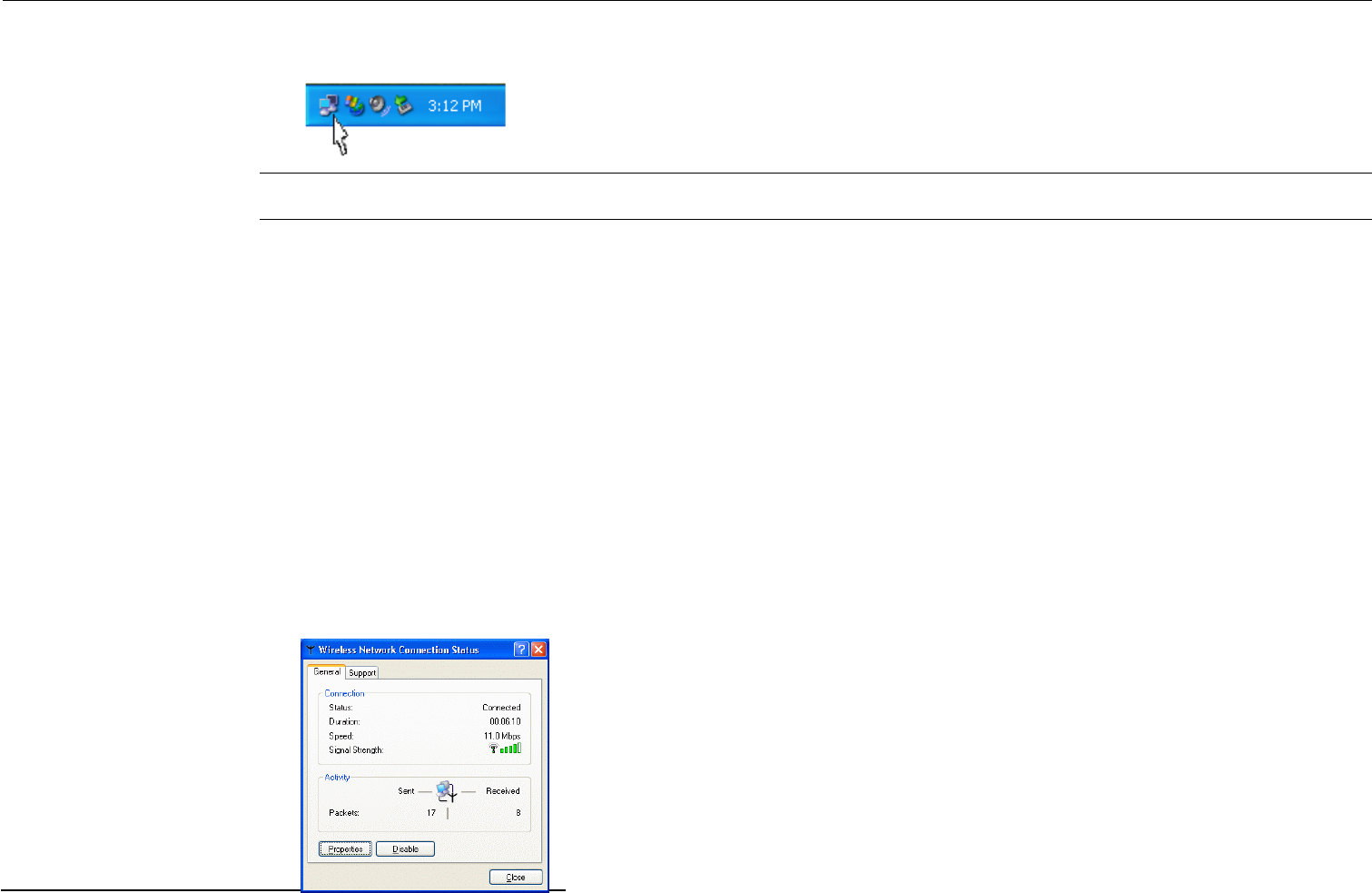This screenshot has width=1372, height=893.
Task: Click the Safely Remove Hardware tray icon
Action: (x=404, y=105)
